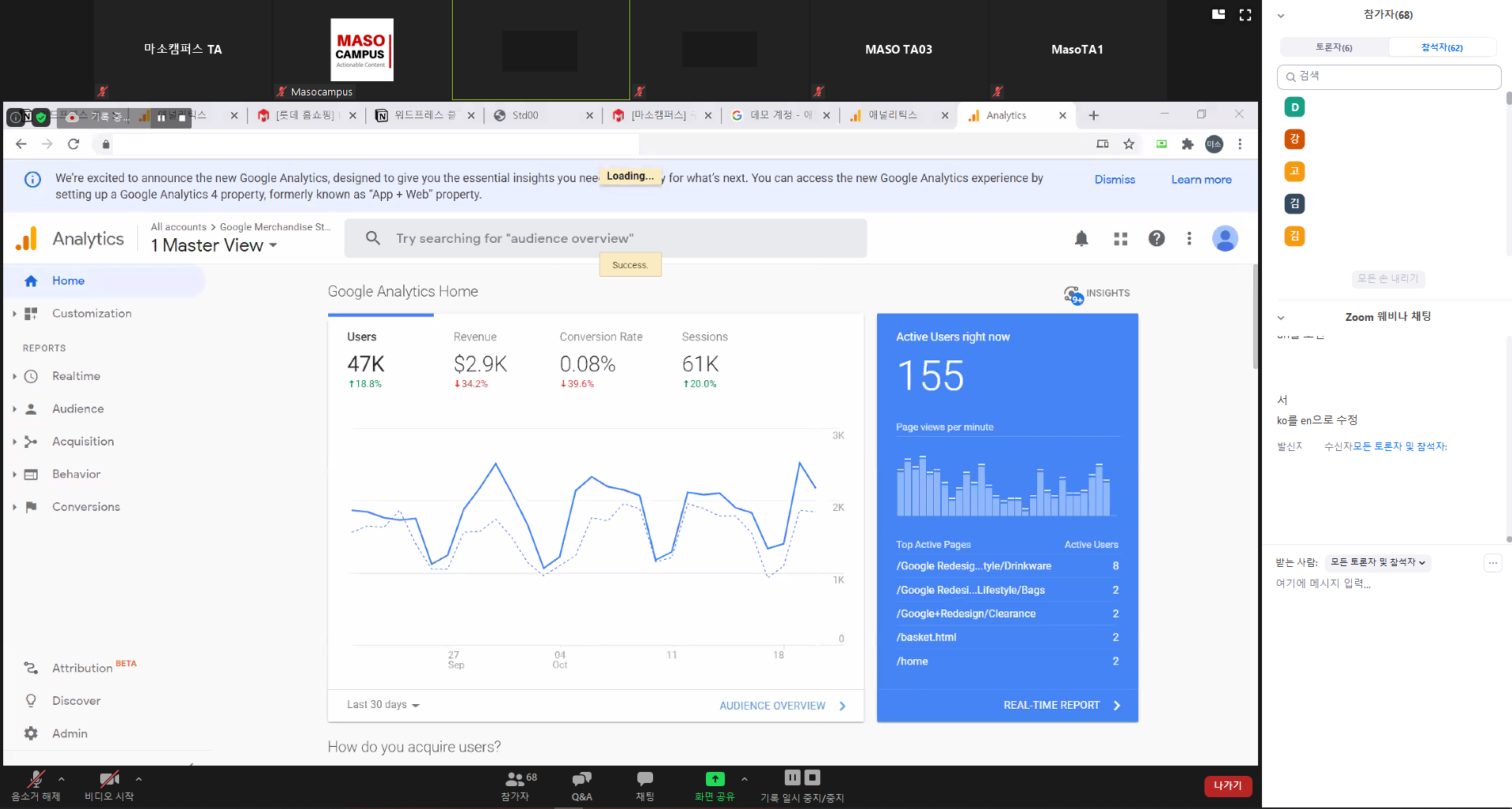
Task: Open the Google apps grid icon
Action: (x=1120, y=239)
